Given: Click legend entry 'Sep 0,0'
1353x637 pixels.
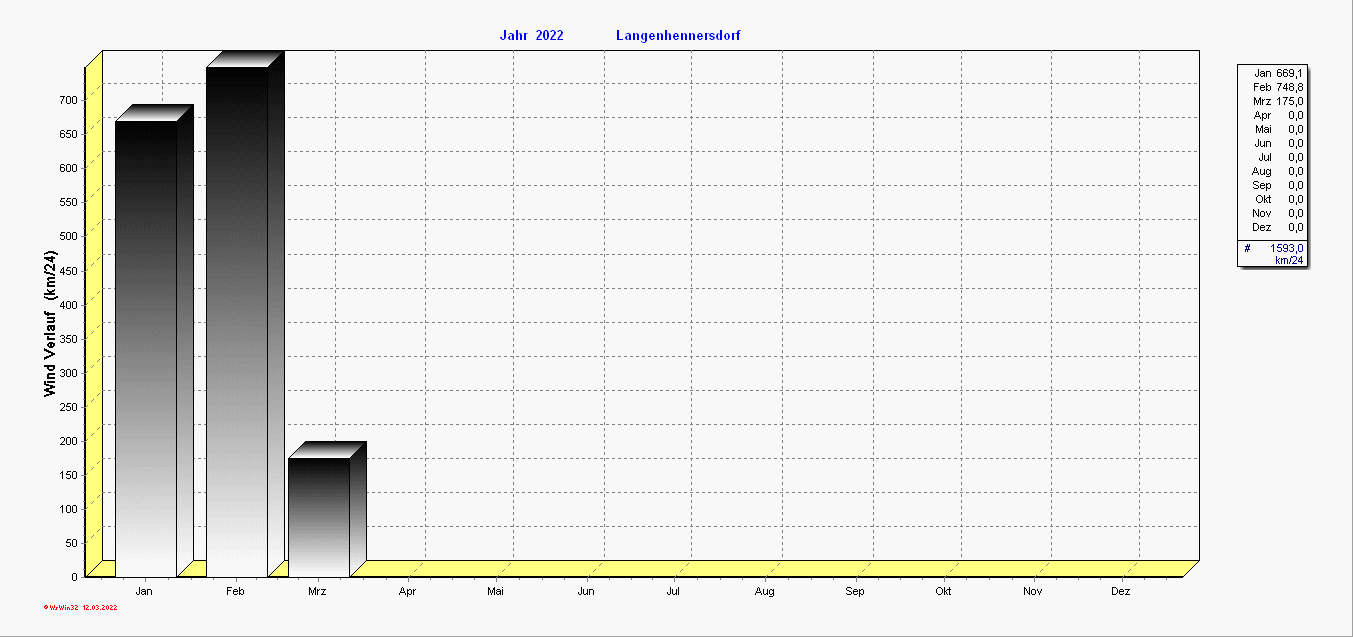Looking at the screenshot, I should click(x=1277, y=185).
